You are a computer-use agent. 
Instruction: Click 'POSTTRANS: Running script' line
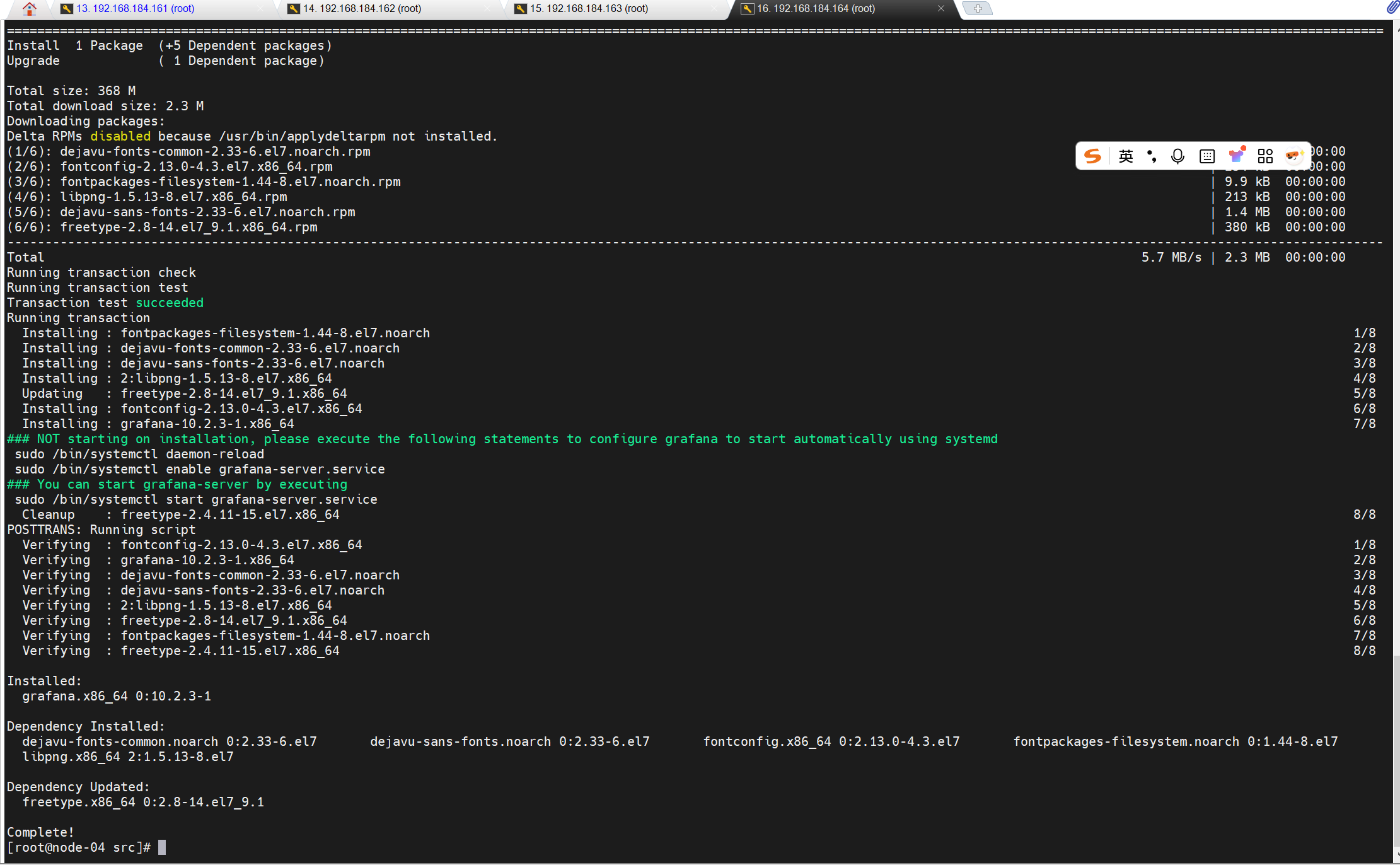tap(101, 530)
